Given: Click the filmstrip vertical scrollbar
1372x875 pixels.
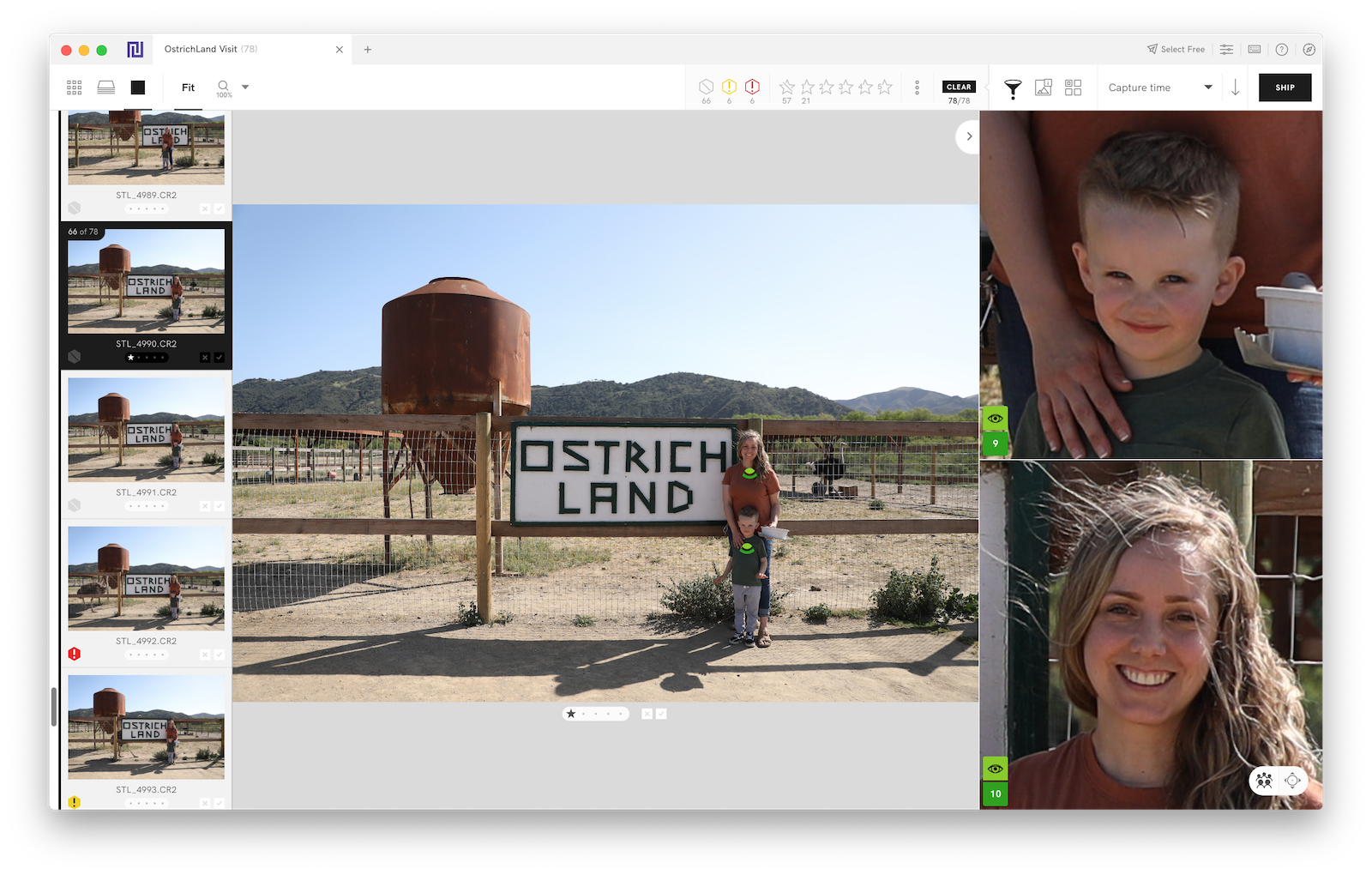Looking at the screenshot, I should click(x=54, y=707).
